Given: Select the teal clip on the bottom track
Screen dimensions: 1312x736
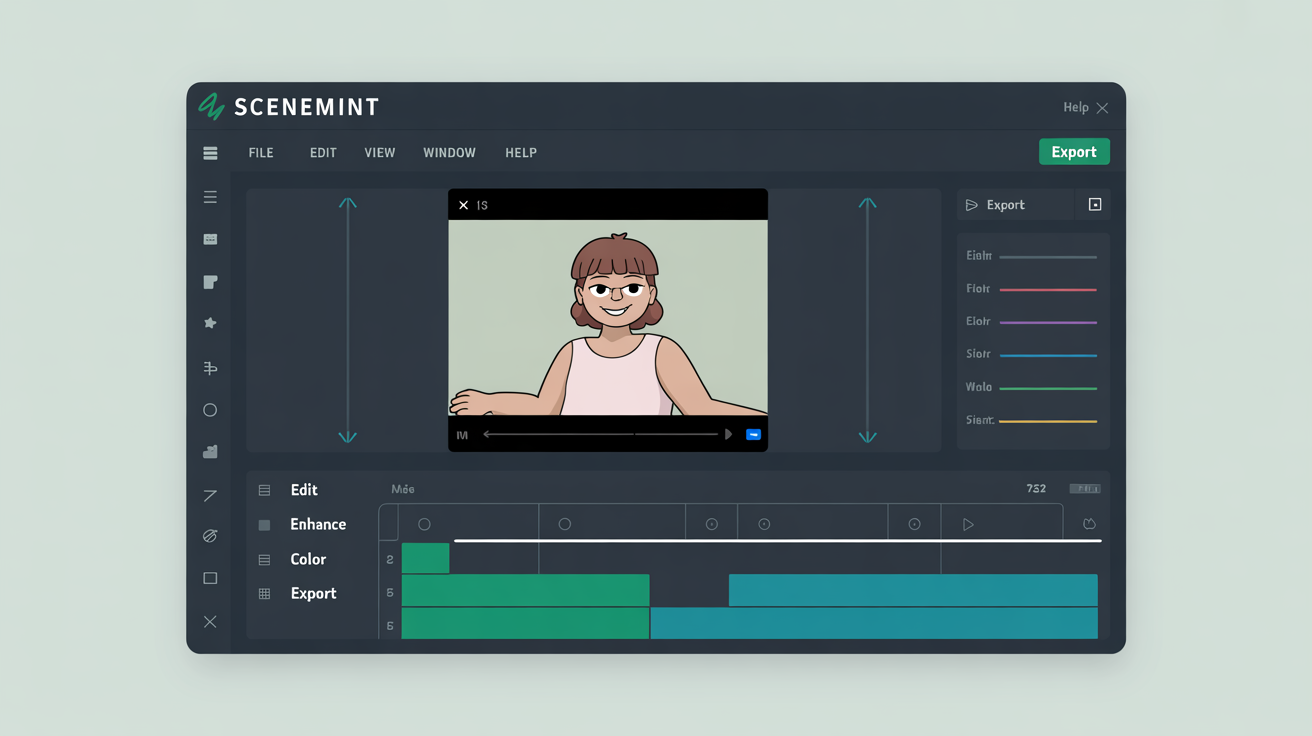Looking at the screenshot, I should click(x=874, y=623).
